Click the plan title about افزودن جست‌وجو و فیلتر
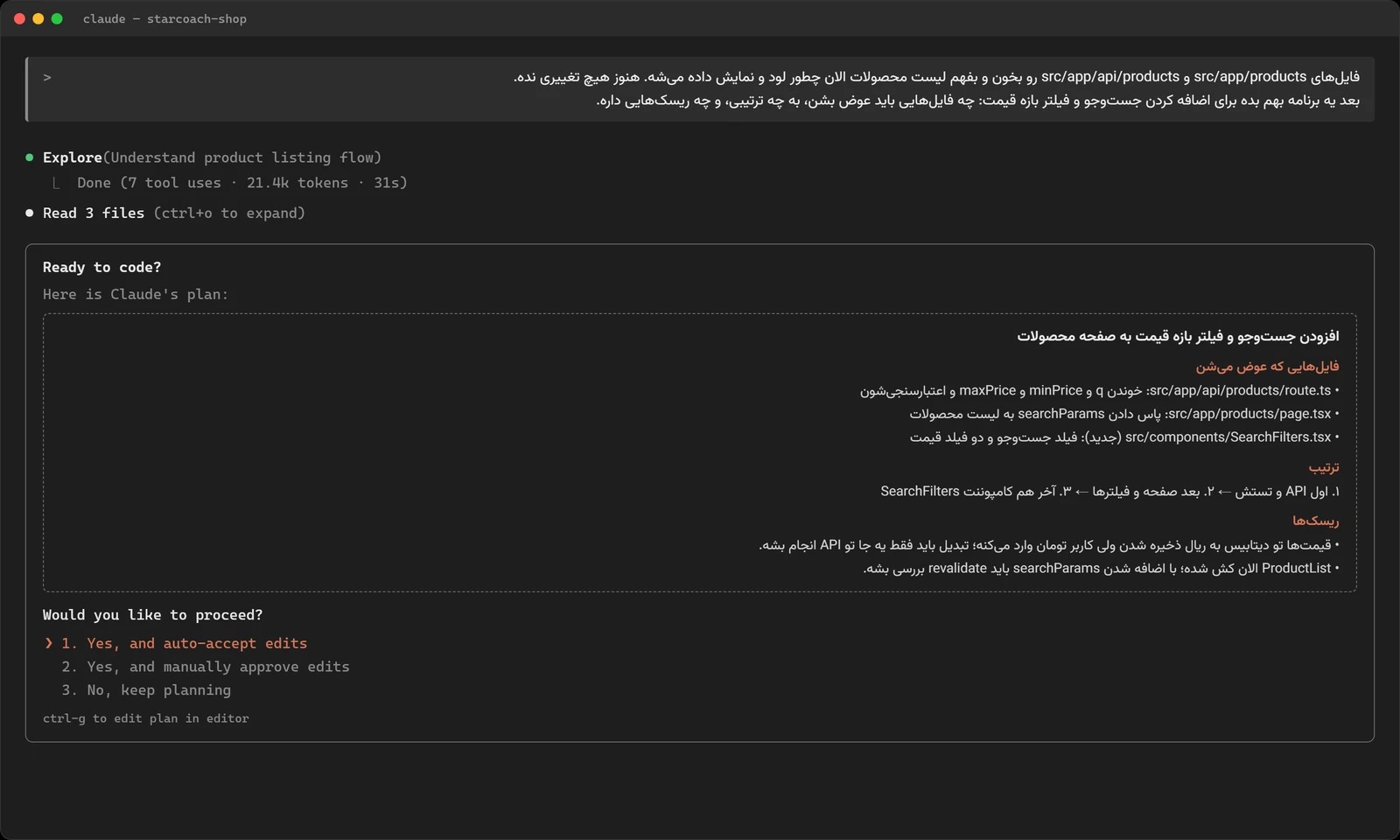This screenshot has height=840, width=1400. click(x=1178, y=336)
